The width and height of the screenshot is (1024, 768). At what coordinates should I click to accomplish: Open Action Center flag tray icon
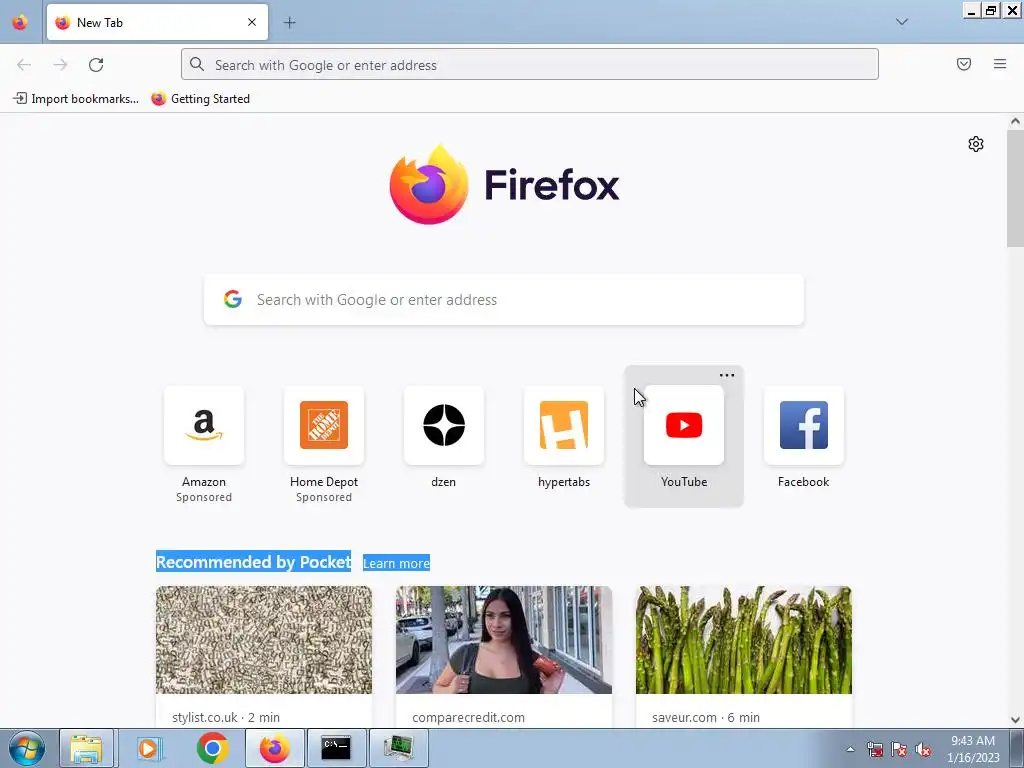click(x=899, y=749)
